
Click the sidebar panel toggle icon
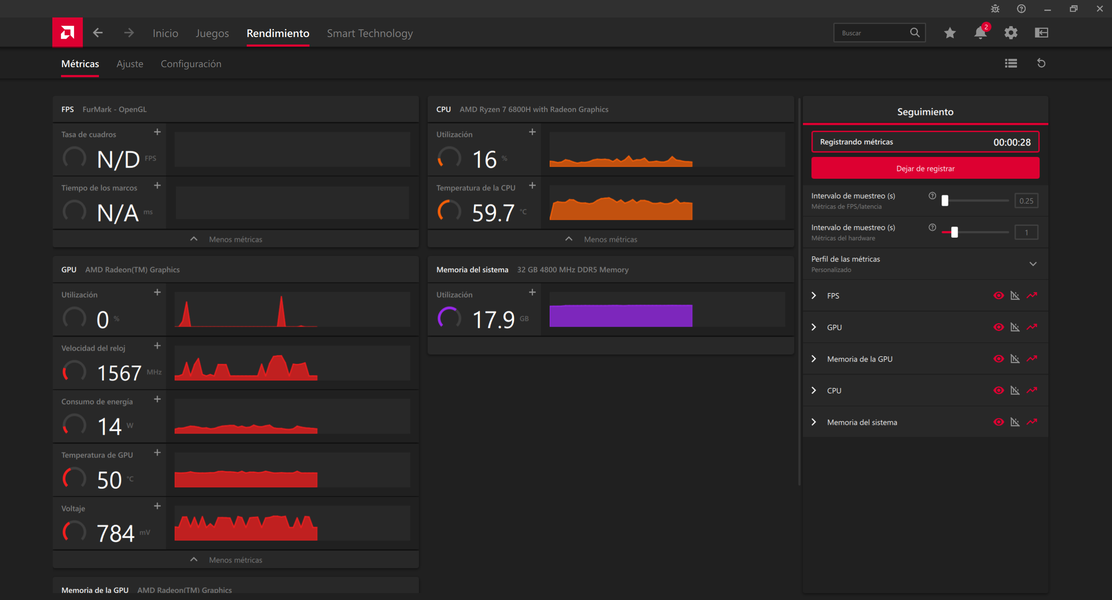coord(1041,33)
